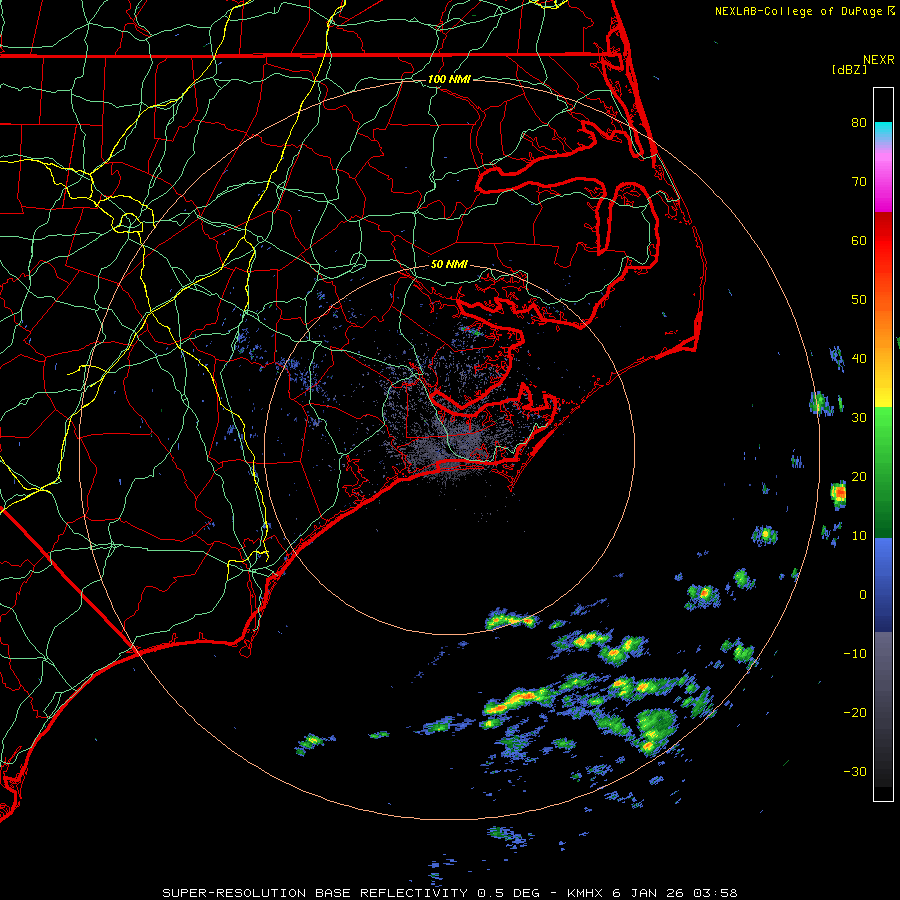The width and height of the screenshot is (900, 900).
Task: Click the 30 dBZ scale value
Action: tap(859, 417)
